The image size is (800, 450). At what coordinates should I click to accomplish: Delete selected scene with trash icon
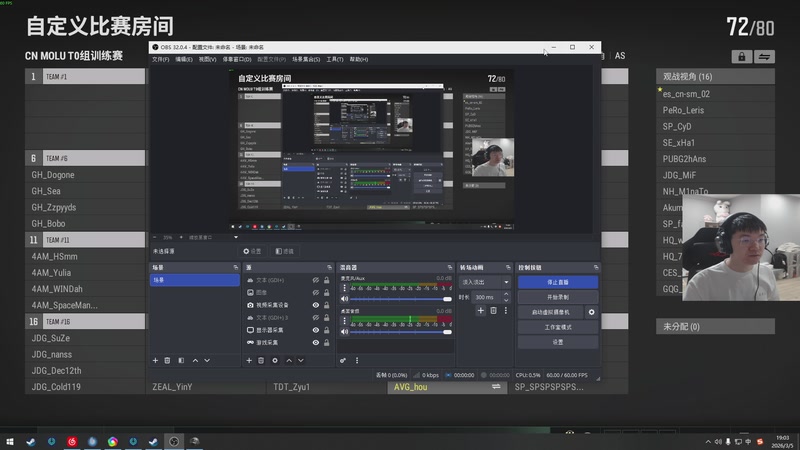point(167,360)
